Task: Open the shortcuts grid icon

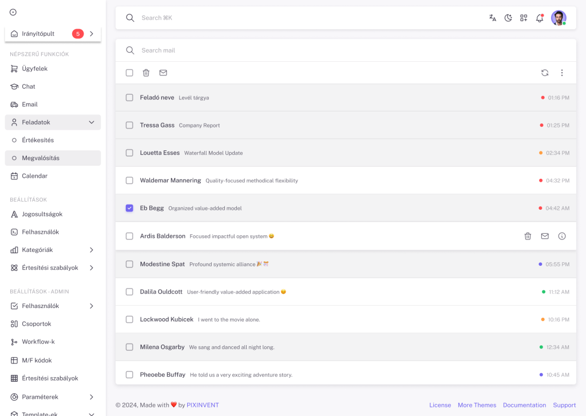Action: point(523,18)
